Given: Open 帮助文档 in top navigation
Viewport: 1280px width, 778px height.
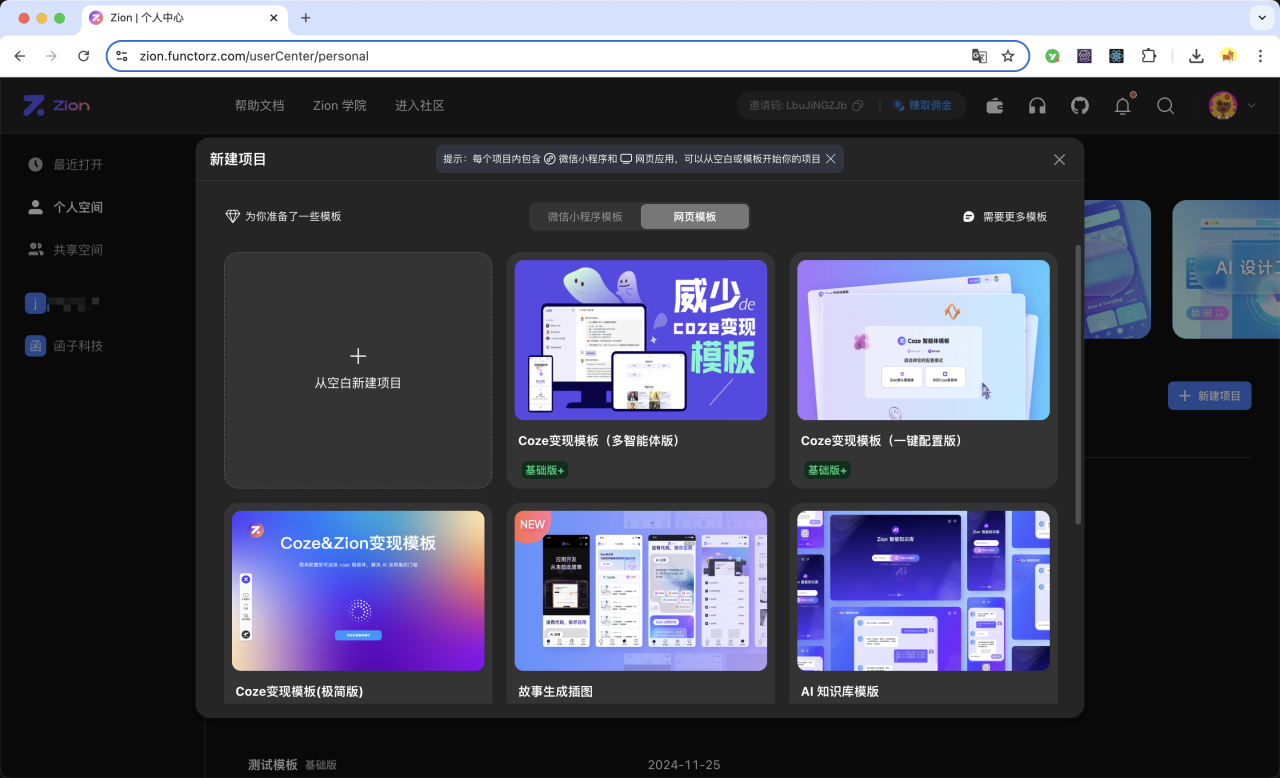Looking at the screenshot, I should [x=260, y=106].
